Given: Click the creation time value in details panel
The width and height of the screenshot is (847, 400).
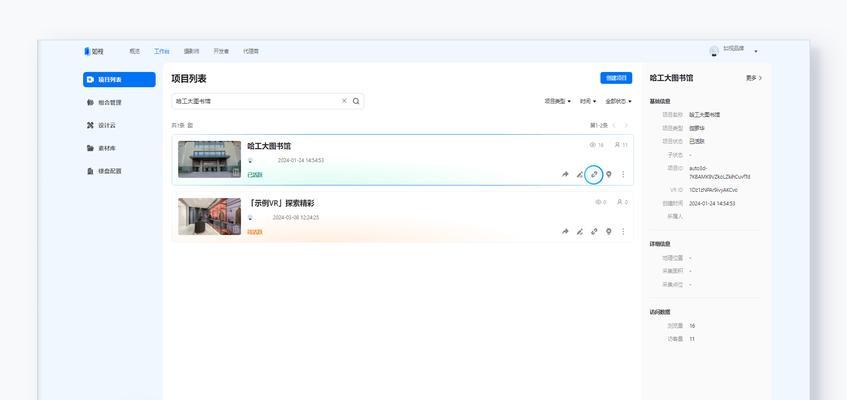Looking at the screenshot, I should pos(712,204).
